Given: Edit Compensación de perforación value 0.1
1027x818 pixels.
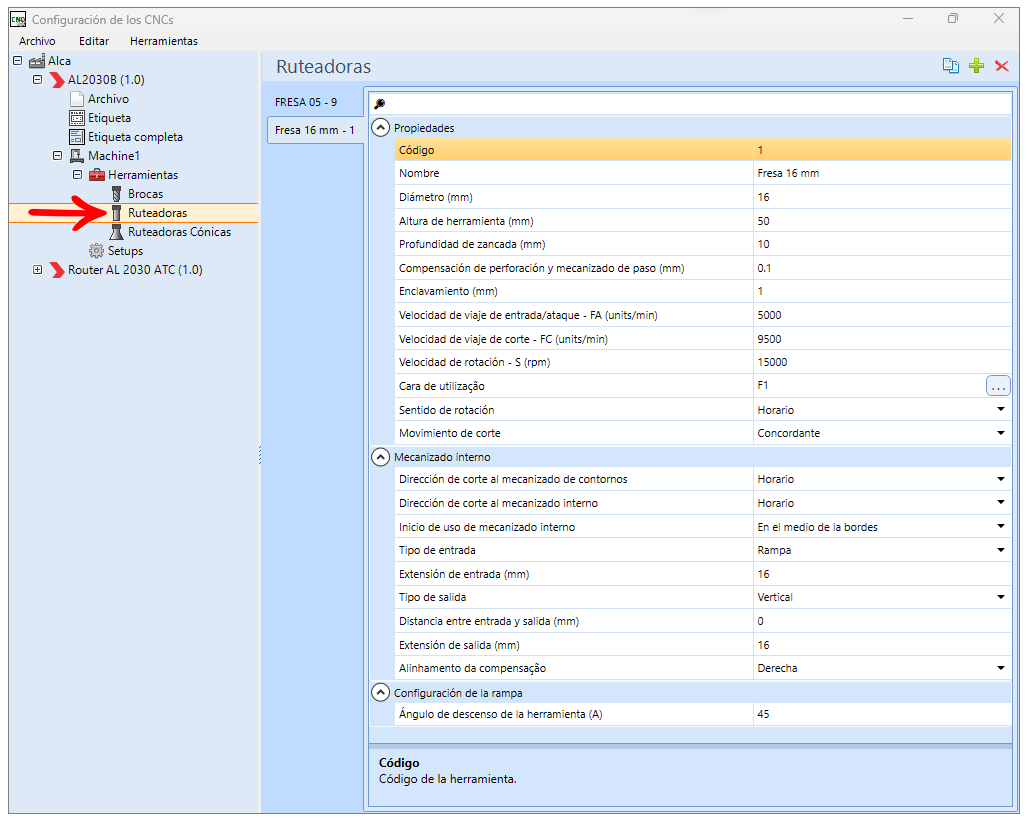Looking at the screenshot, I should point(882,268).
